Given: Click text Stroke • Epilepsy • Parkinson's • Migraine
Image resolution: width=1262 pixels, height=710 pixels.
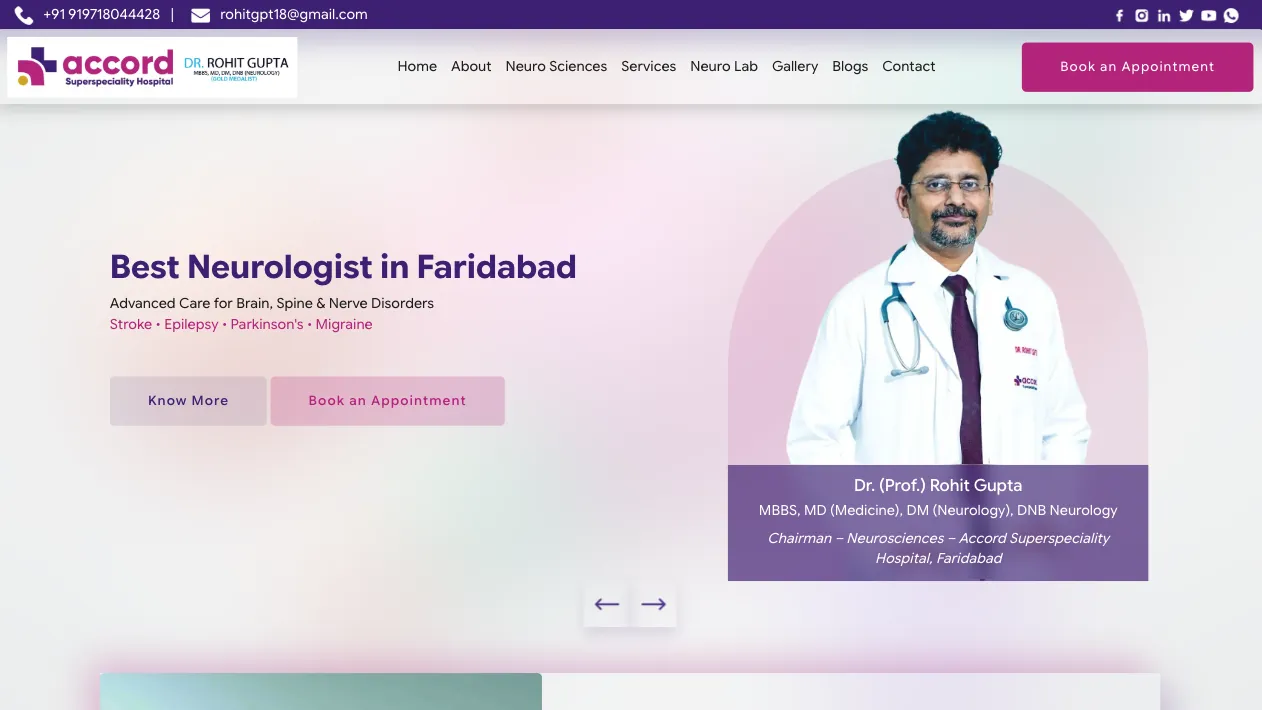Looking at the screenshot, I should [x=241, y=324].
